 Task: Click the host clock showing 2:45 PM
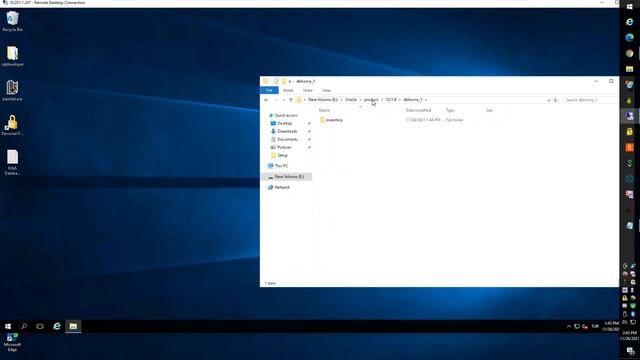tap(630, 336)
